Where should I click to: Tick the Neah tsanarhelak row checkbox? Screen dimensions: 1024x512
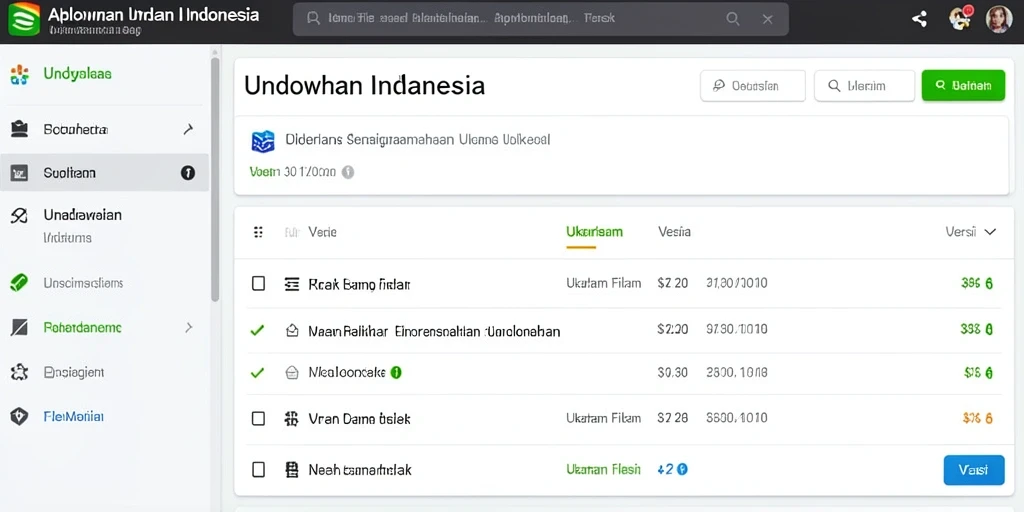[x=259, y=469]
